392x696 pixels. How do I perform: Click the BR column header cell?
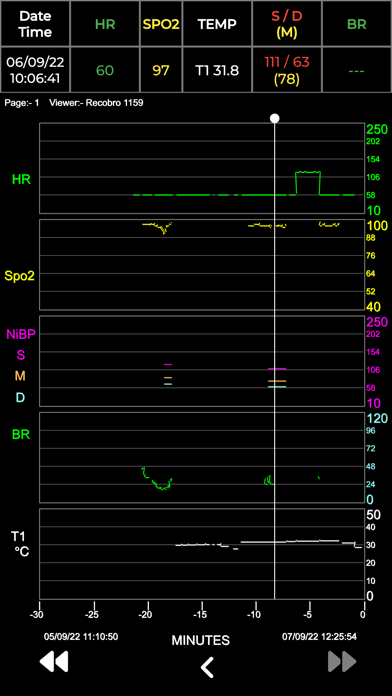pyautogui.click(x=356, y=24)
